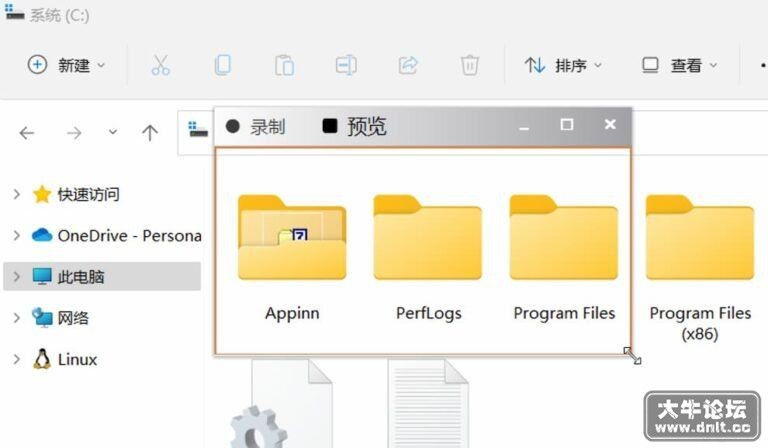Maximize the recorder window
The height and width of the screenshot is (448, 768).
tap(567, 125)
